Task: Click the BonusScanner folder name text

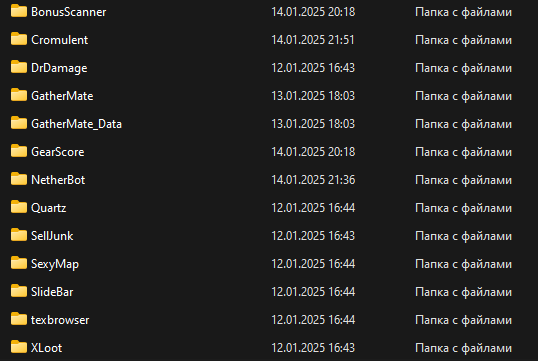Action: coord(69,12)
